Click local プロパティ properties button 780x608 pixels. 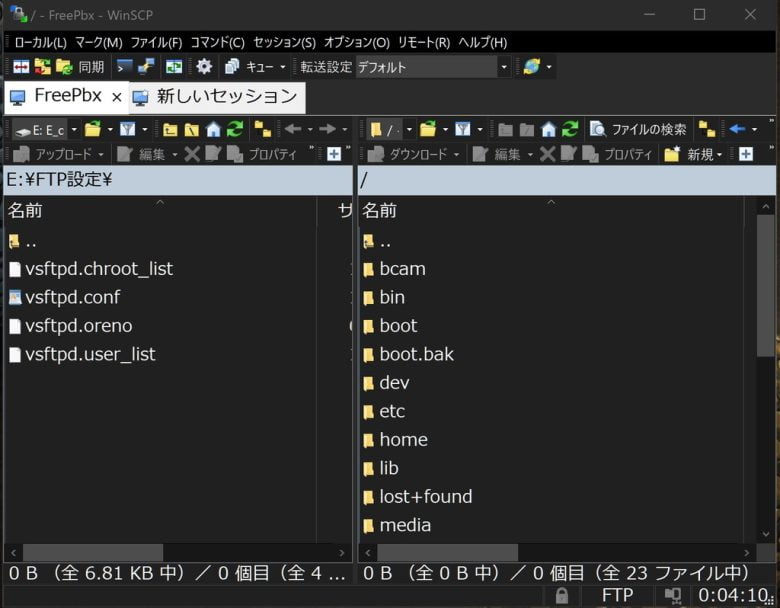point(262,154)
